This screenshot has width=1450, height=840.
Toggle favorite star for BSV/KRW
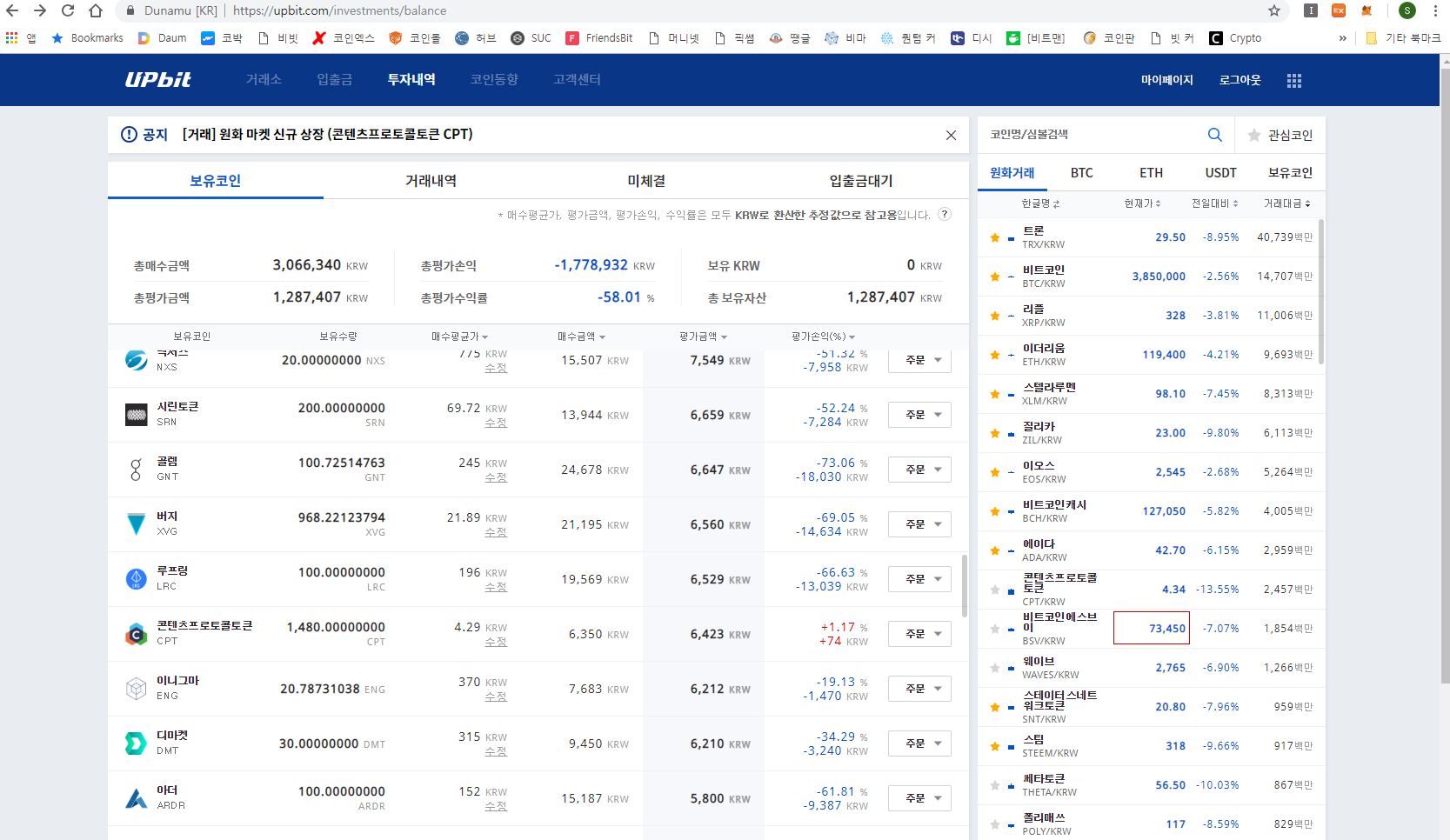pos(995,629)
